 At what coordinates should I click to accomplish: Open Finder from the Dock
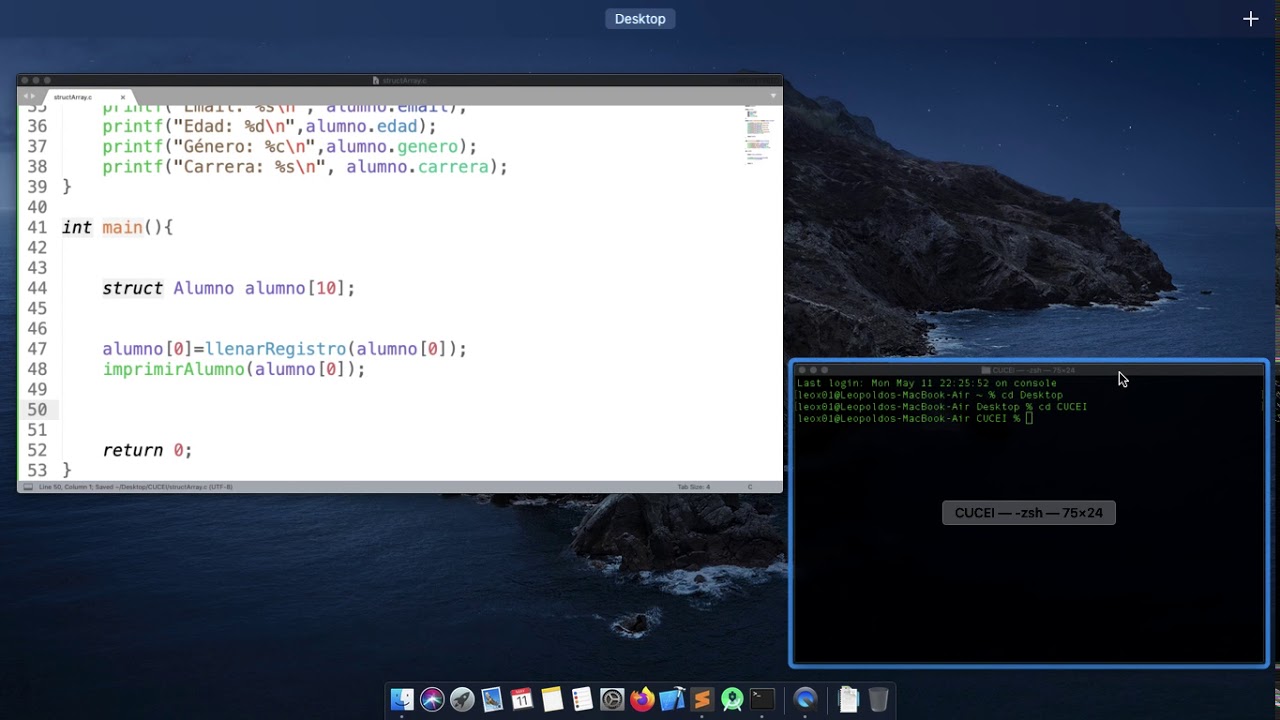(402, 700)
